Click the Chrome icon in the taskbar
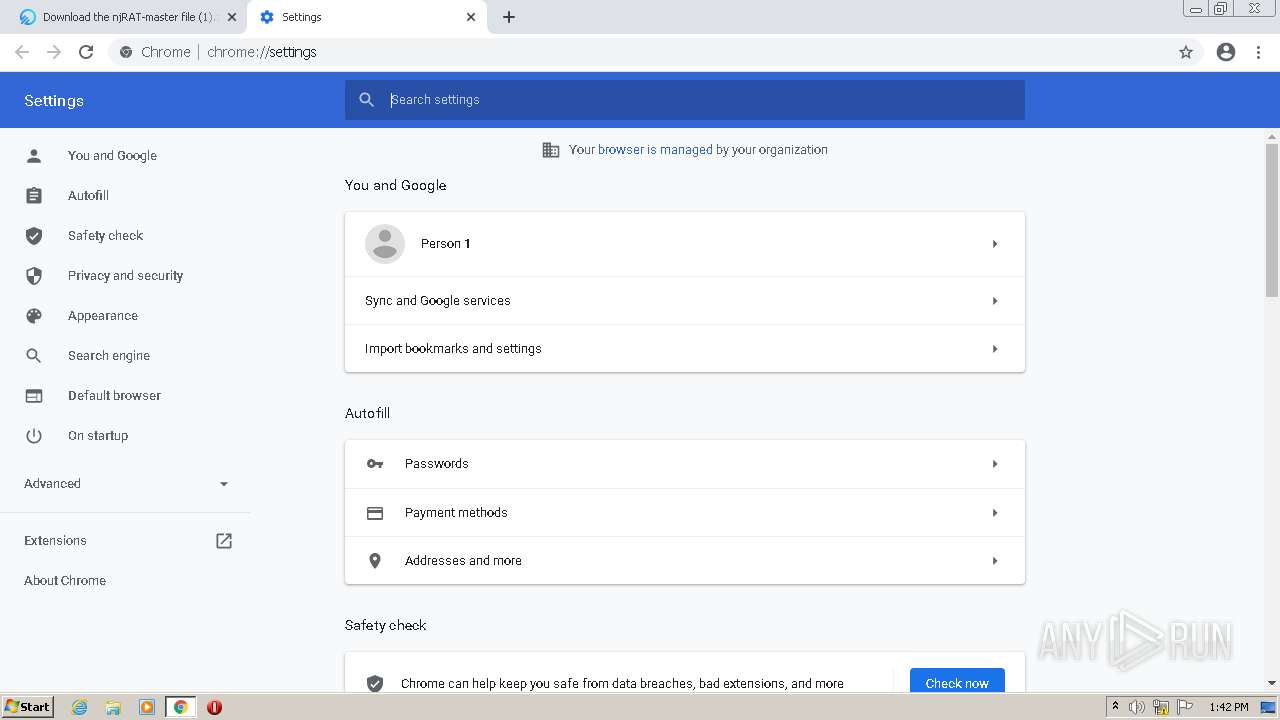The image size is (1280, 720). pyautogui.click(x=180, y=707)
